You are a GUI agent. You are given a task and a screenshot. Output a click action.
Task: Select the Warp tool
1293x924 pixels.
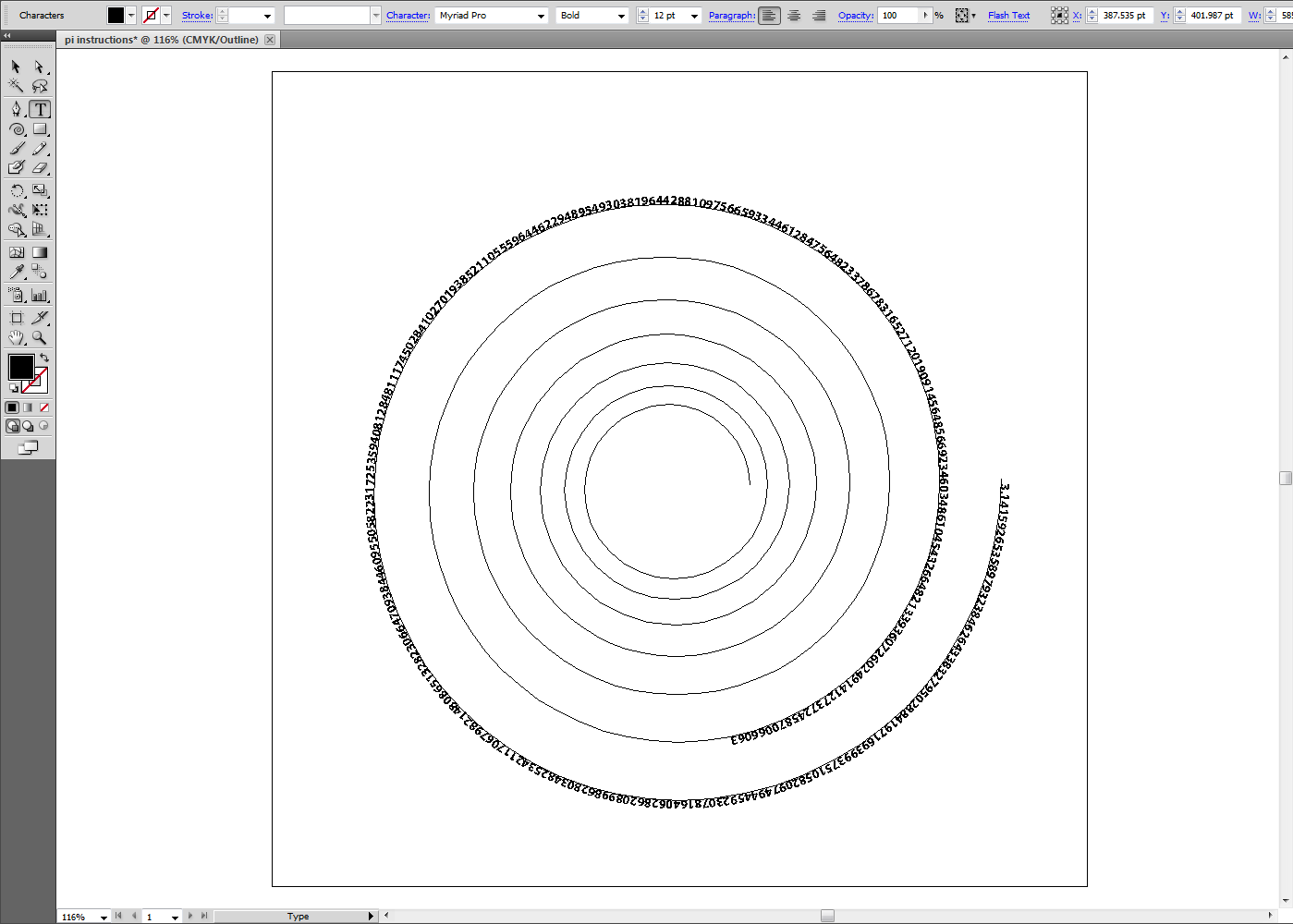point(16,210)
